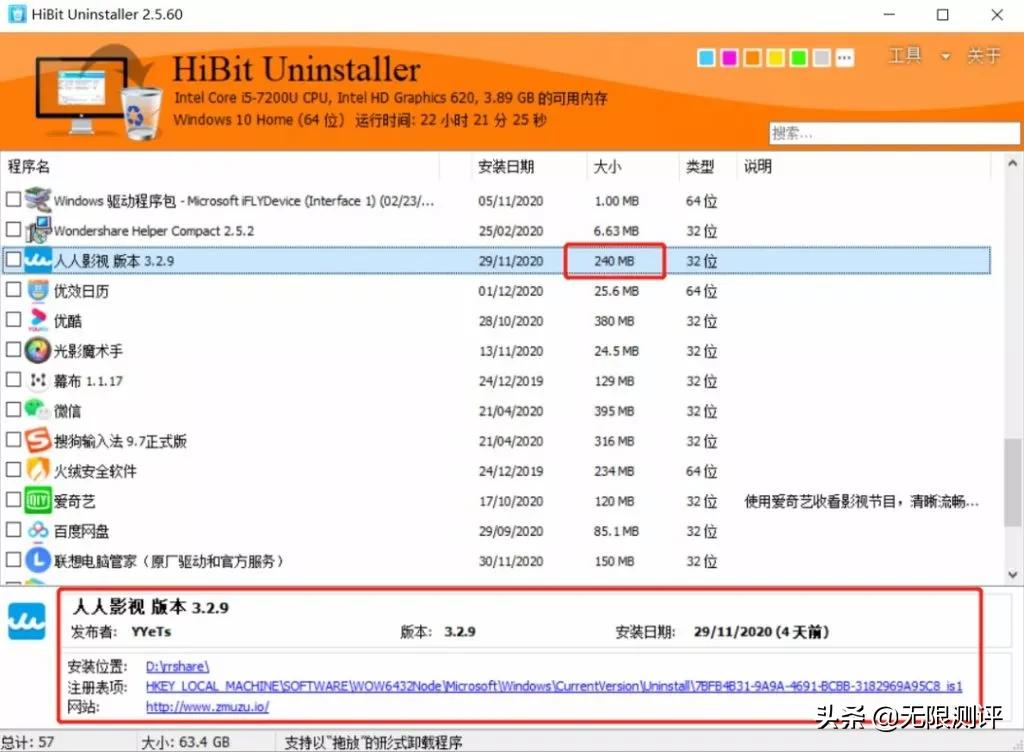
Task: Open the D:\rrshare\ install location link
Action: coord(177,666)
